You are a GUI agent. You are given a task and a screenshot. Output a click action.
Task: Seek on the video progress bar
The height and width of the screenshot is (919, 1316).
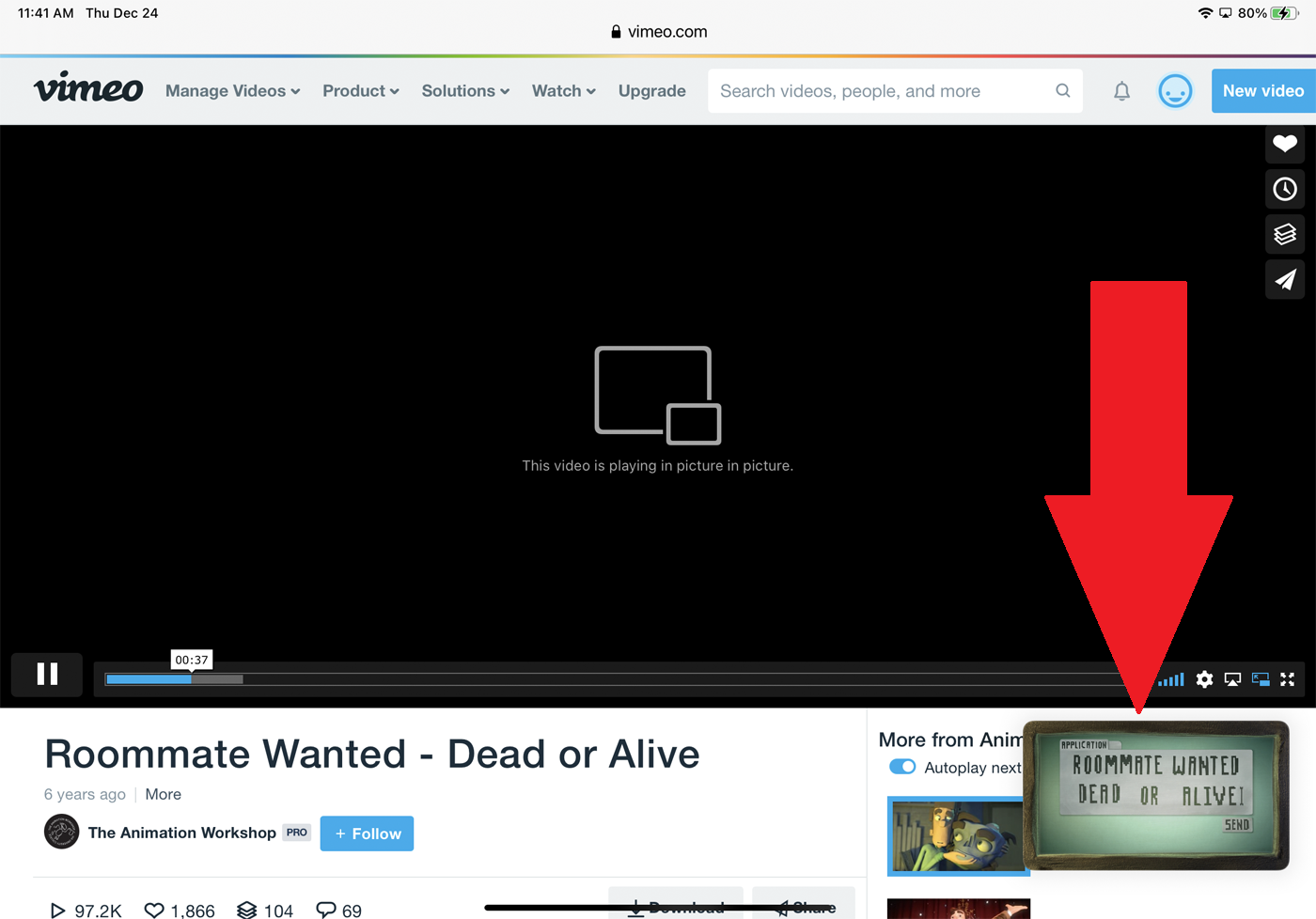pyautogui.click(x=620, y=678)
